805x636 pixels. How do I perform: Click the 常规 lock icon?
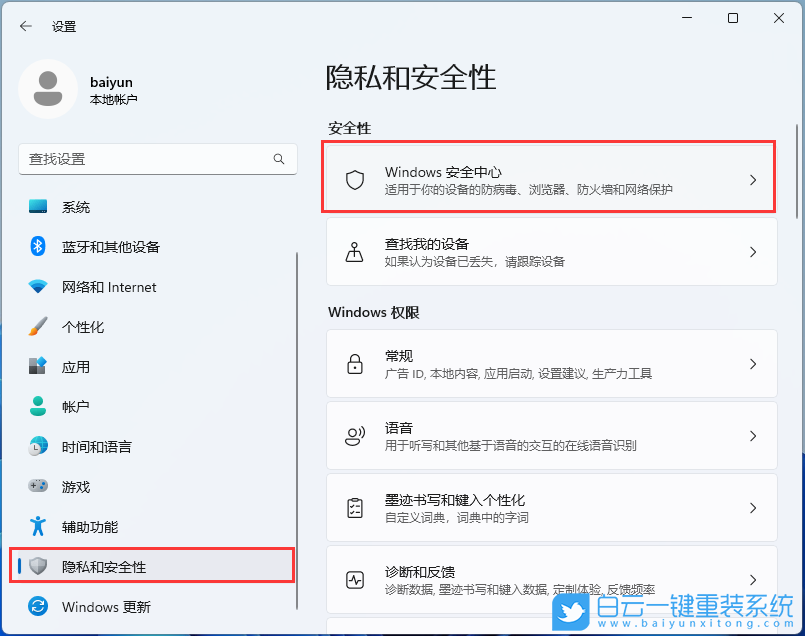(355, 363)
